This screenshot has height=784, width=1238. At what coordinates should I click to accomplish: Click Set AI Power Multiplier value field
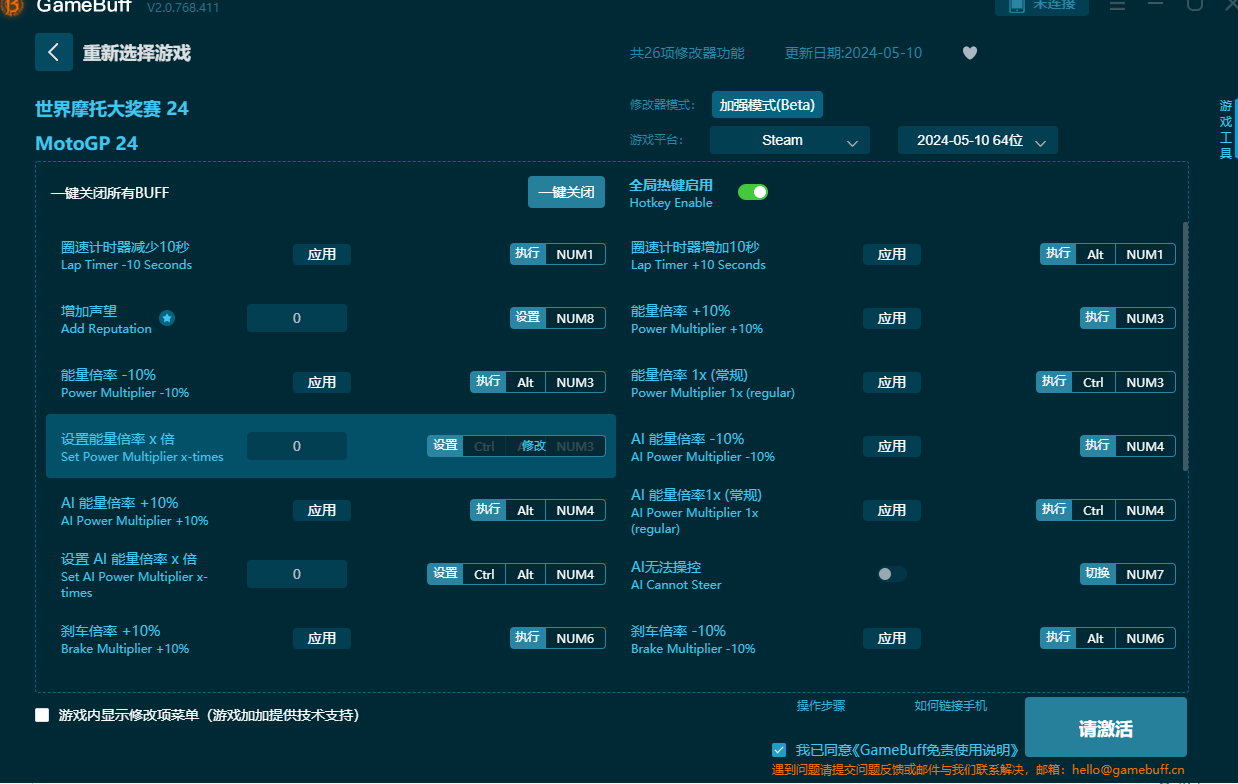coord(297,574)
